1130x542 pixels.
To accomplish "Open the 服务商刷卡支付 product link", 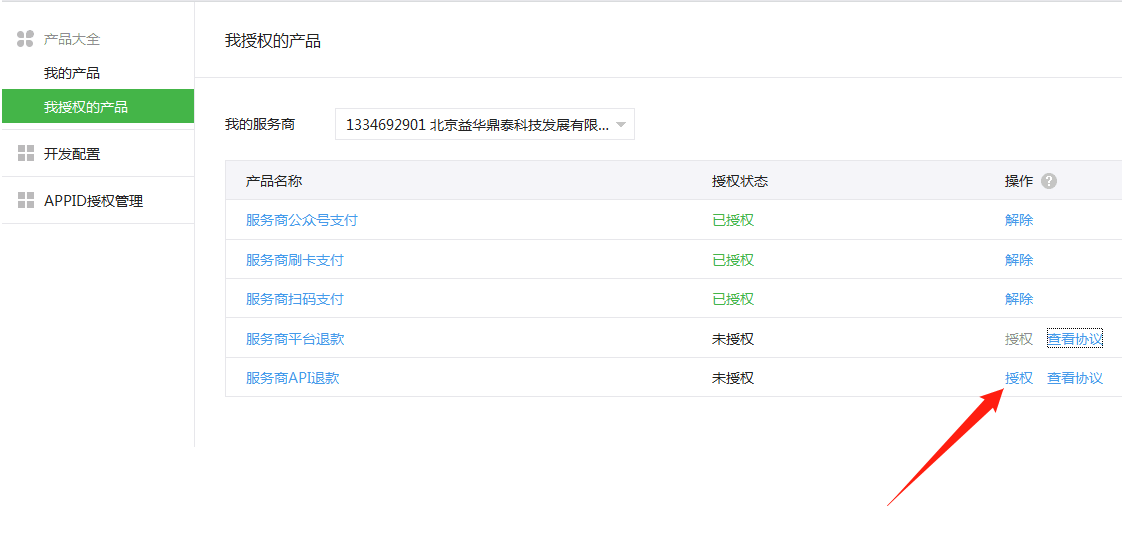I will (x=294, y=260).
